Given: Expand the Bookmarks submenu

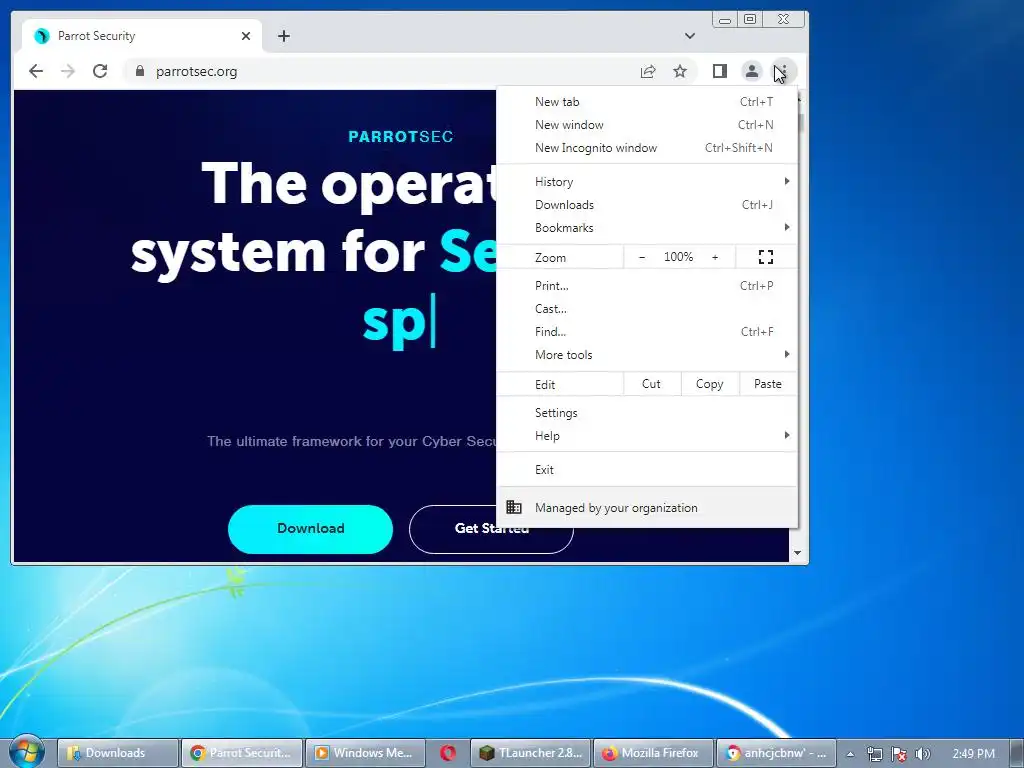Looking at the screenshot, I should (x=647, y=227).
